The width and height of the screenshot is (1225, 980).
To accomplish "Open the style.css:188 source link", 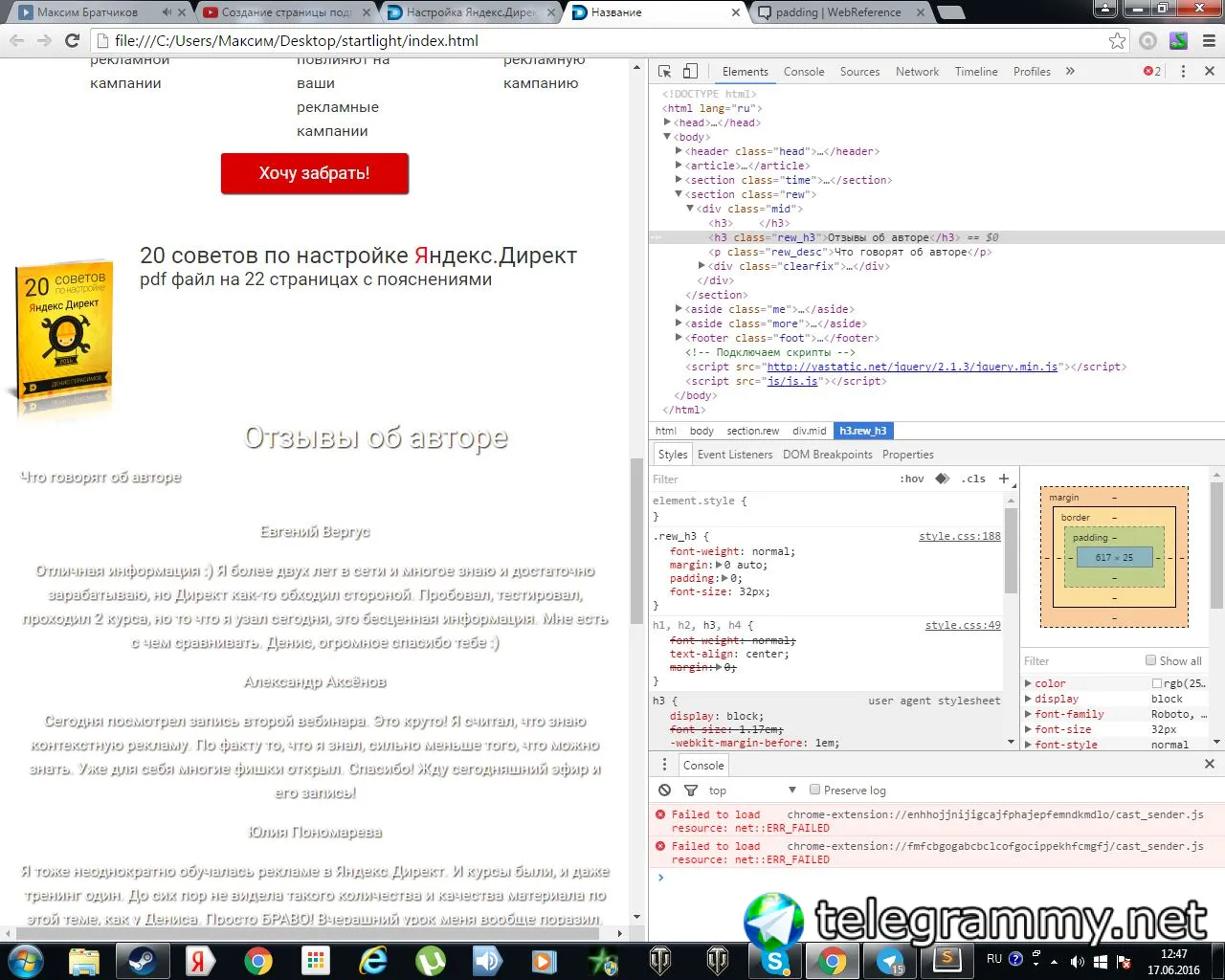I will coord(960,536).
